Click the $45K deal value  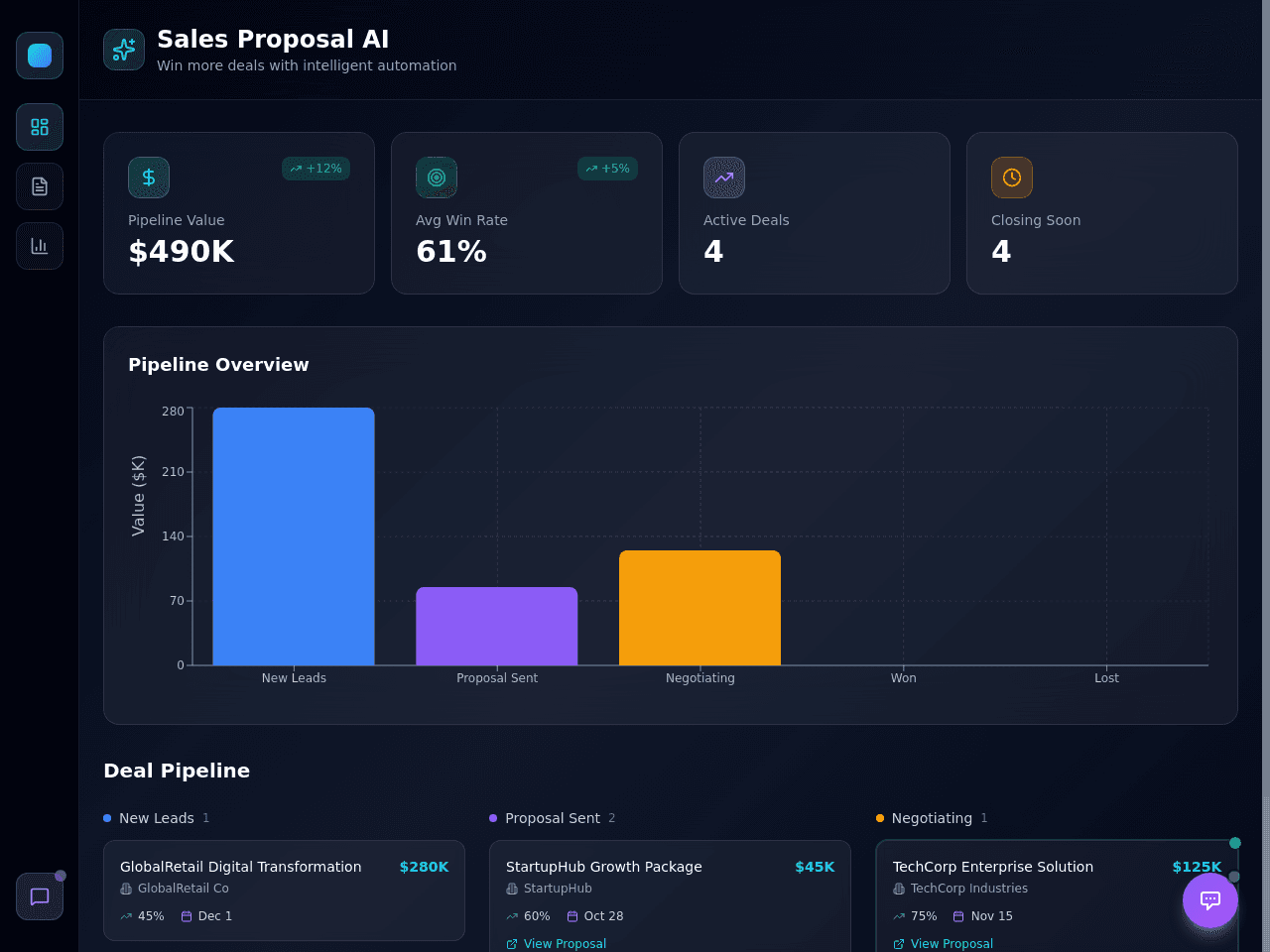click(815, 867)
